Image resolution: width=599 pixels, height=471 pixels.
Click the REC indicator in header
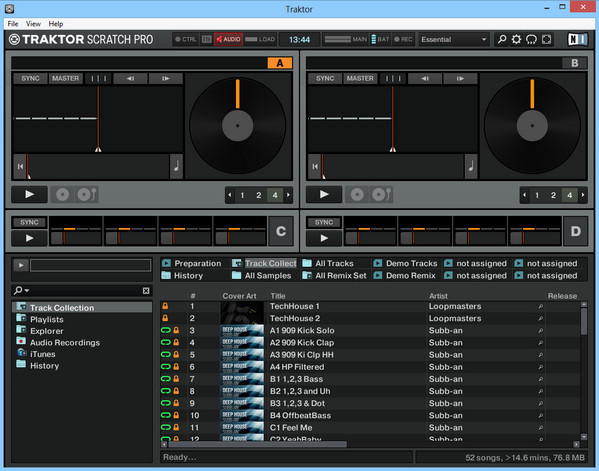point(403,39)
